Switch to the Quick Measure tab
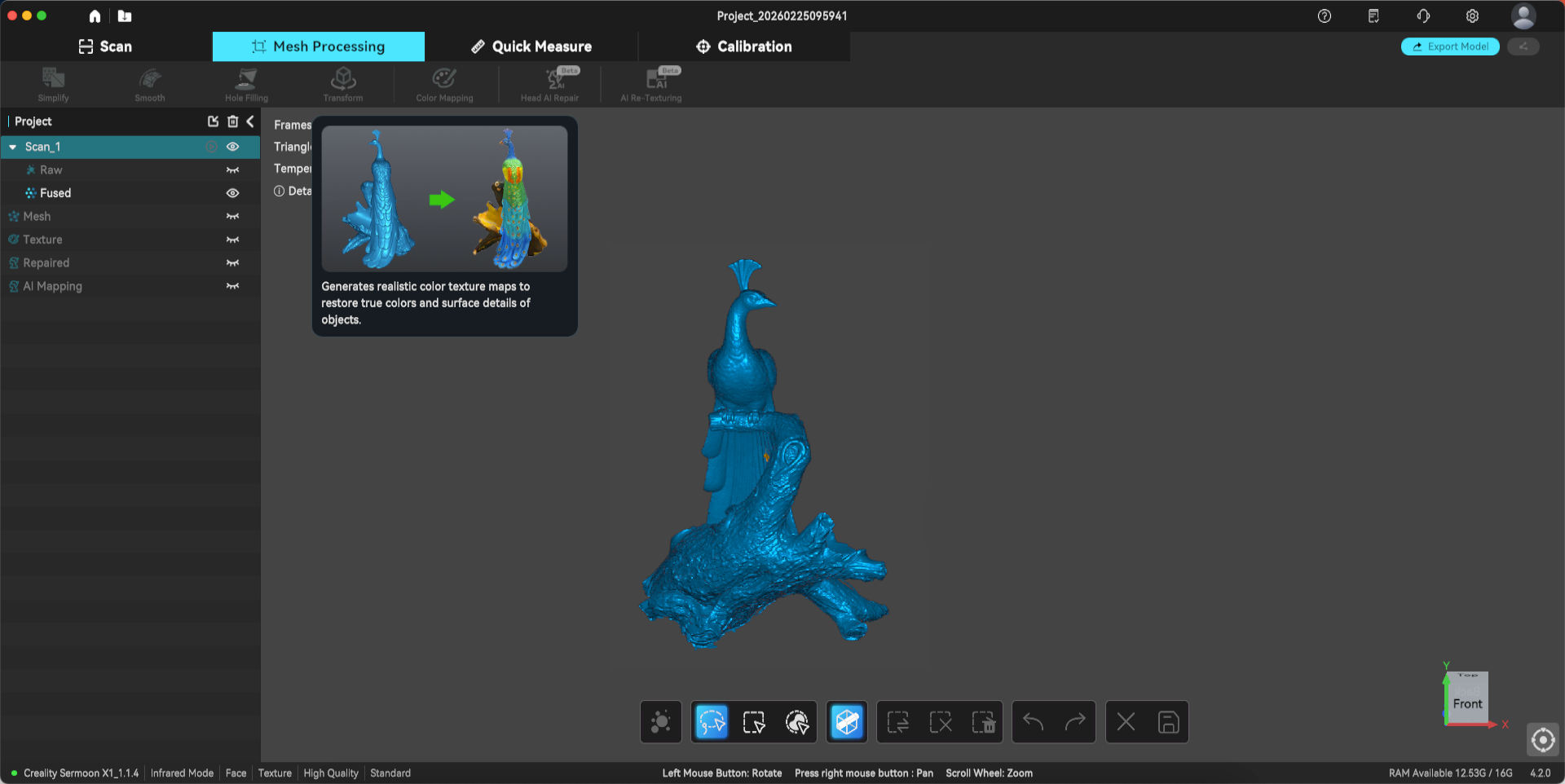Screen dimensions: 1565x784 [531, 46]
